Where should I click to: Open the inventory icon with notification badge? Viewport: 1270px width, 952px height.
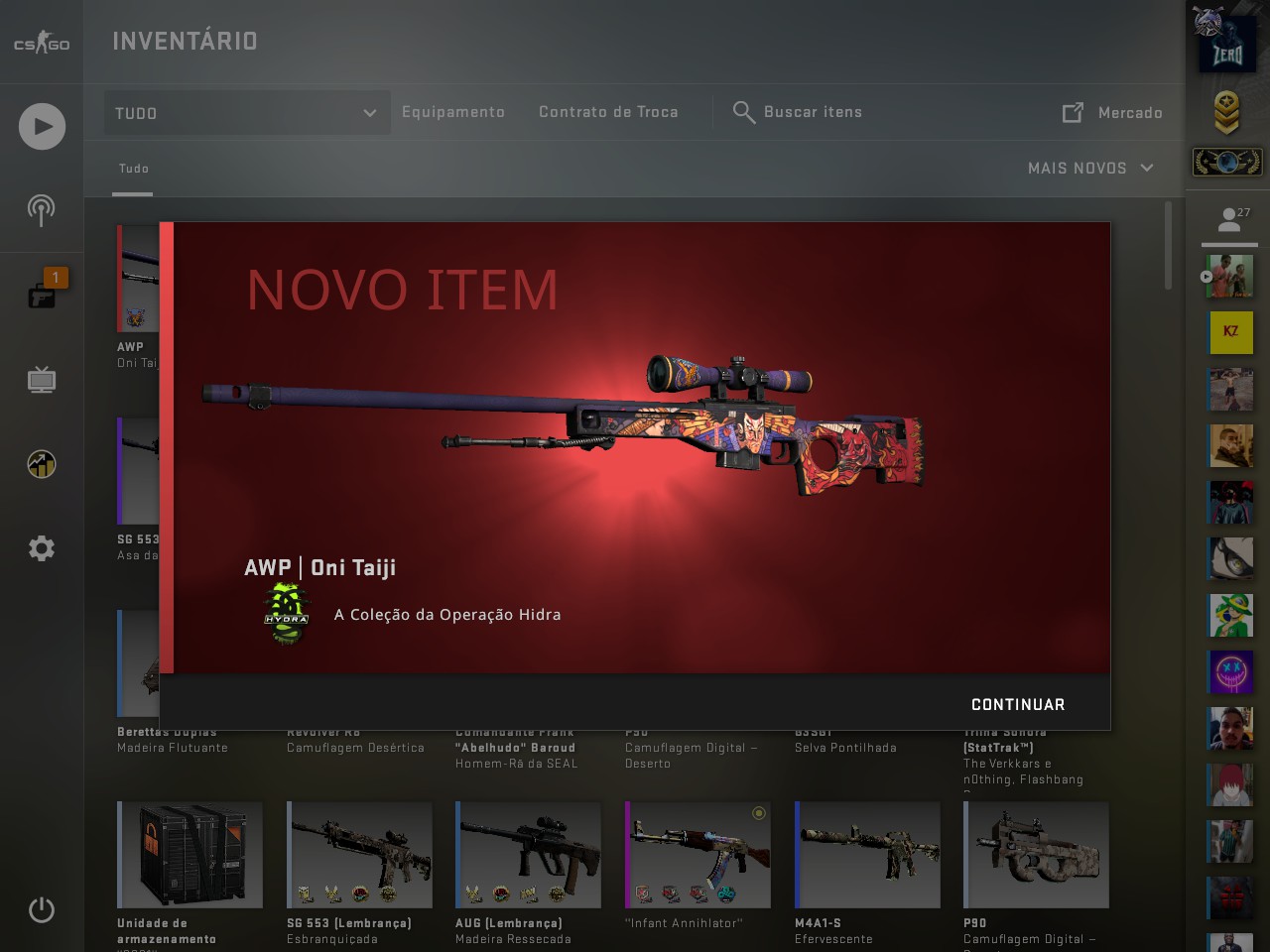coord(44,290)
